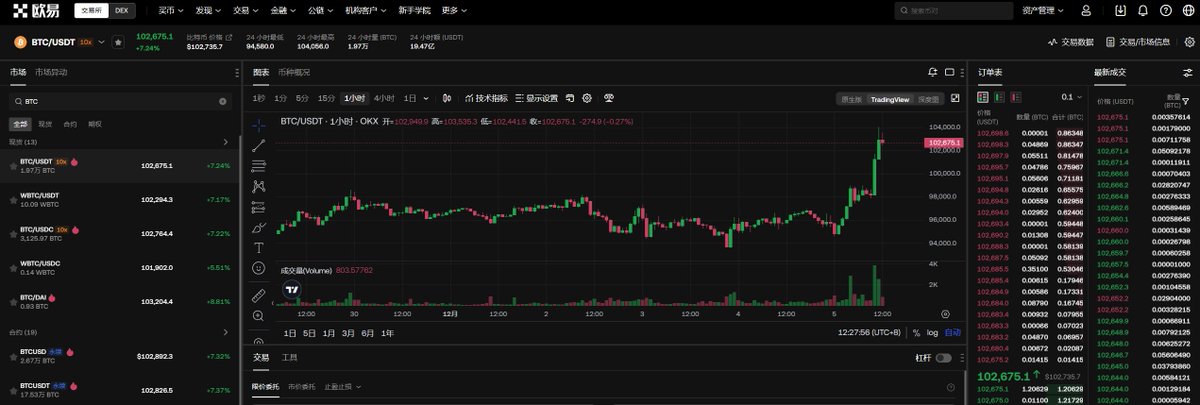Open chart settings gear icon

pyautogui.click(x=587, y=98)
